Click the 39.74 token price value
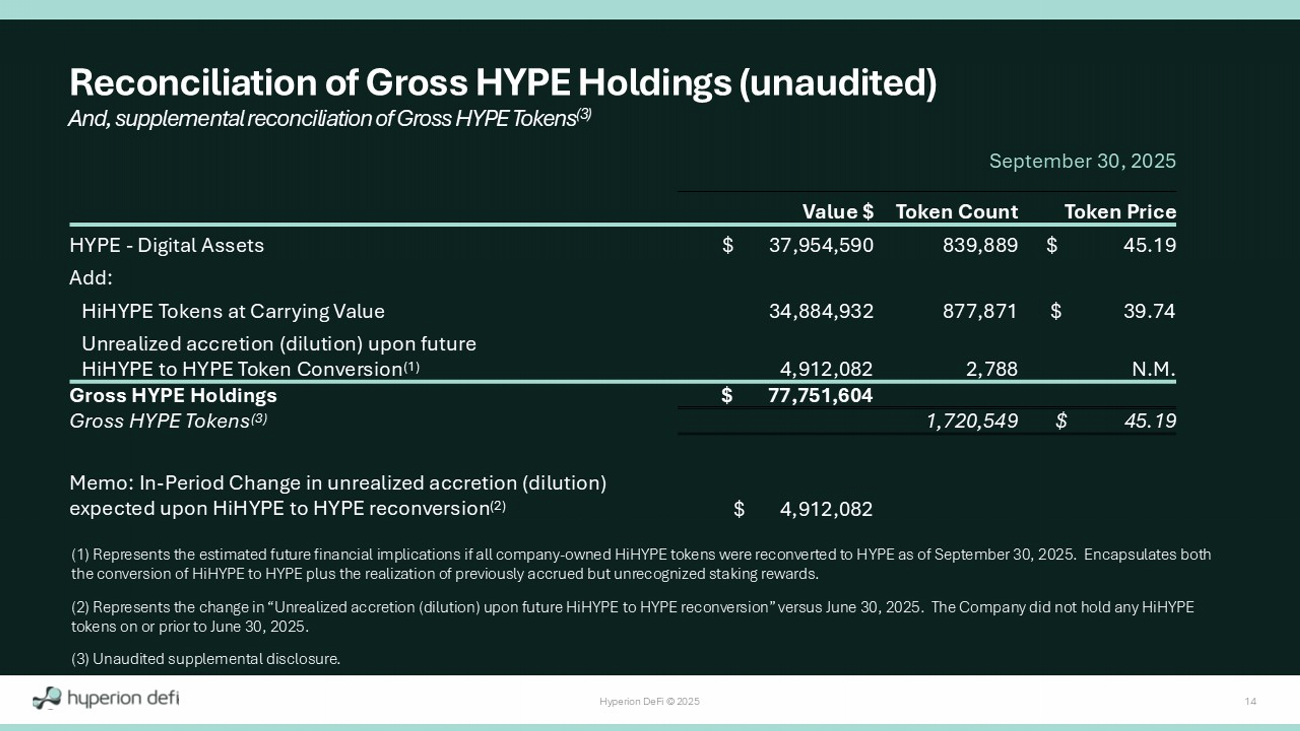This screenshot has height=731, width=1300. pyautogui.click(x=1148, y=311)
